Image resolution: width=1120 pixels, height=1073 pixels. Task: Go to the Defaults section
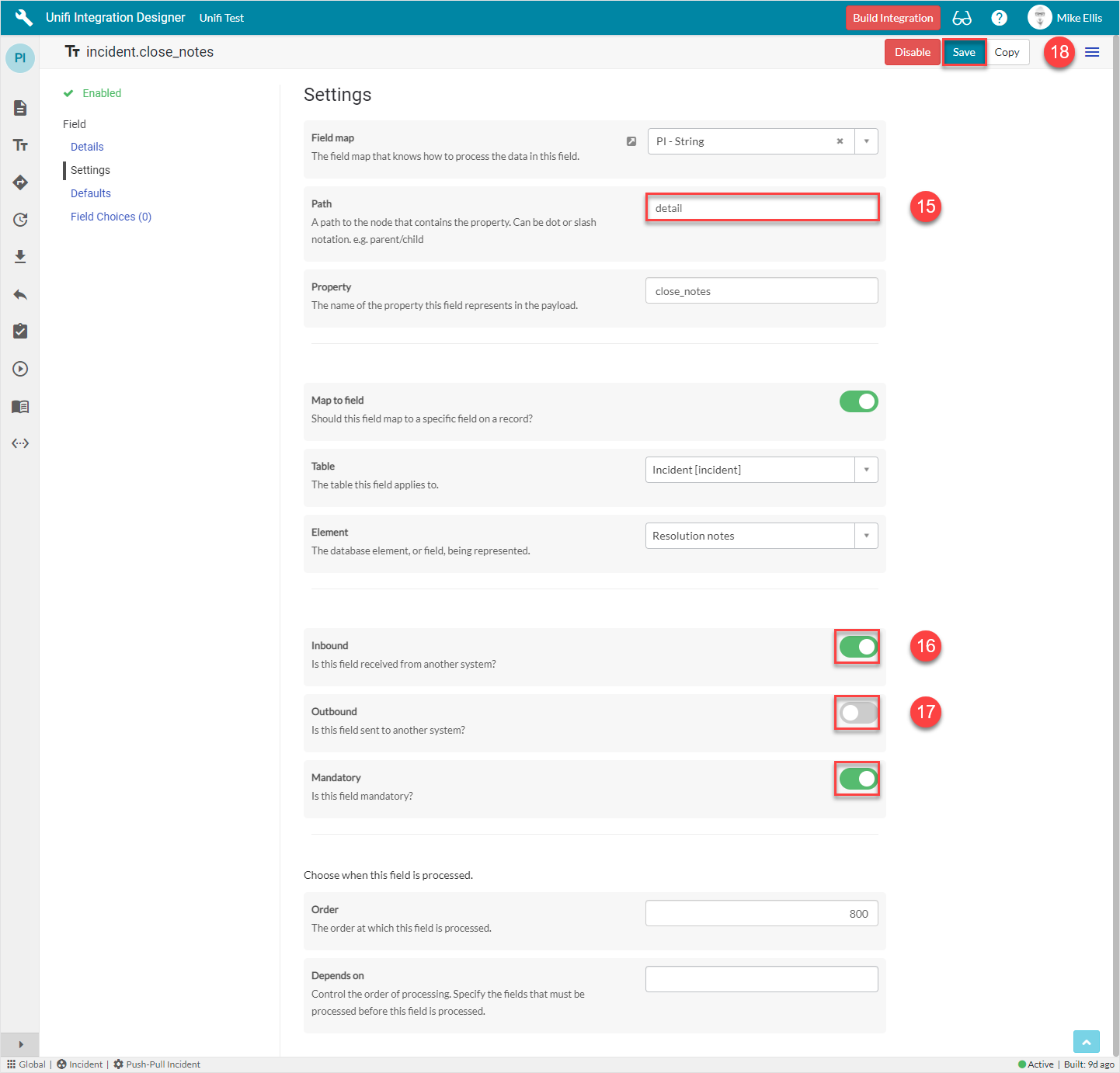(x=91, y=193)
